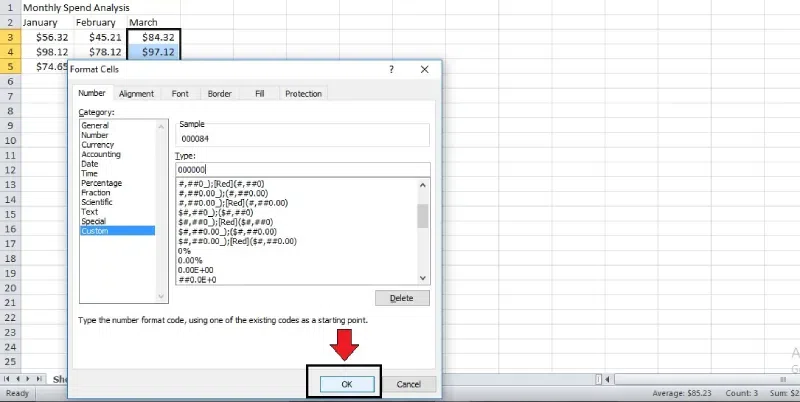Image resolution: width=800 pixels, height=402 pixels.
Task: Click the Category list scroll down arrow
Action: tap(162, 296)
